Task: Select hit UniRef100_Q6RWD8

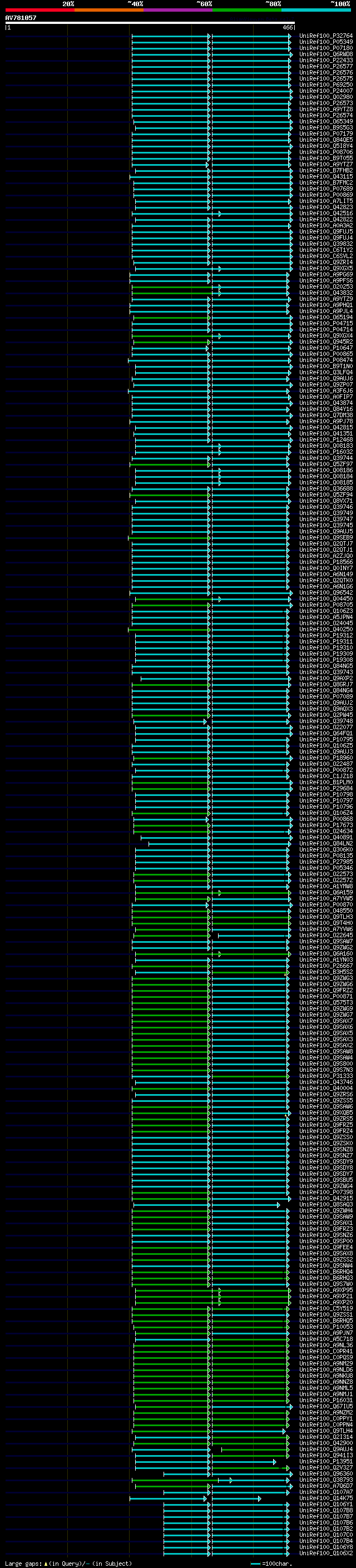Action: [x=325, y=54]
